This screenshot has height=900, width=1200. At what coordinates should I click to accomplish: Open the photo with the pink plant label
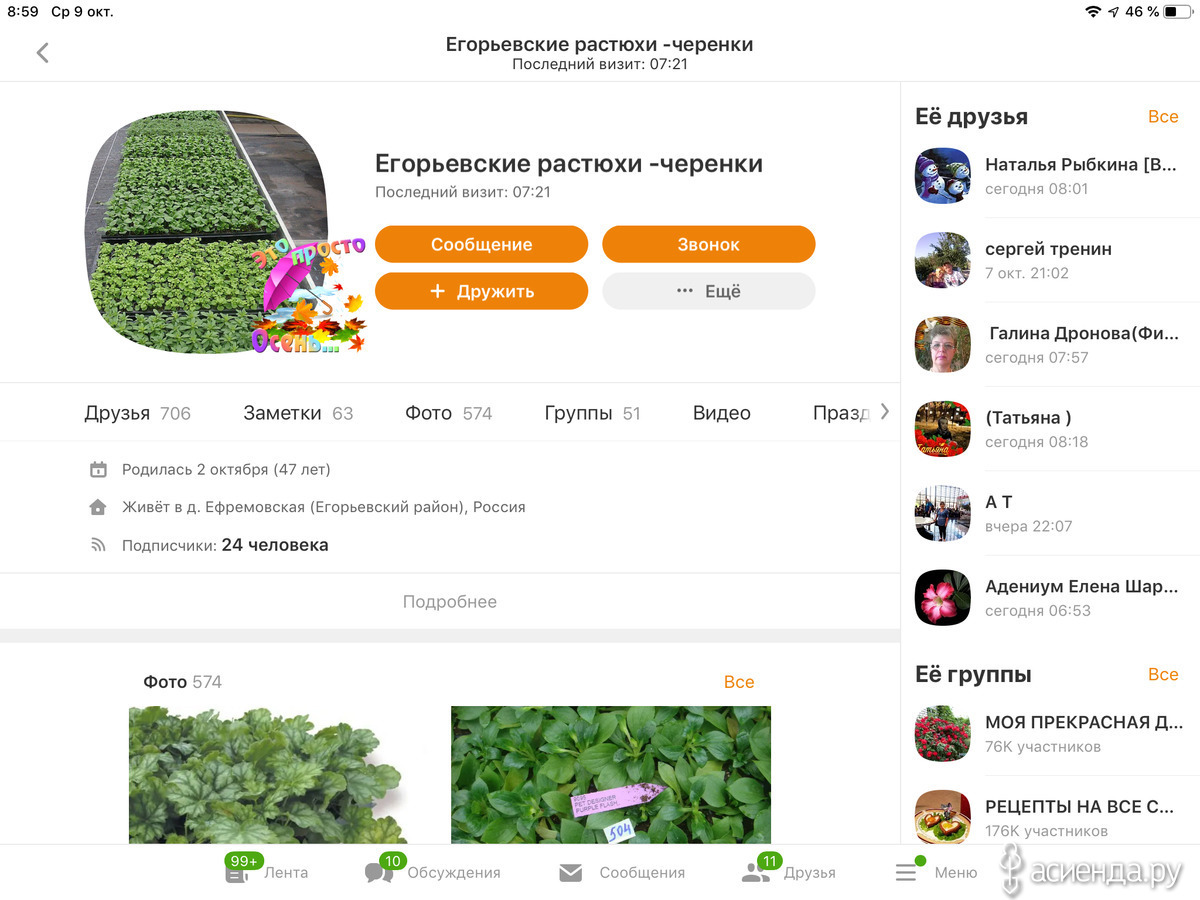(x=611, y=775)
